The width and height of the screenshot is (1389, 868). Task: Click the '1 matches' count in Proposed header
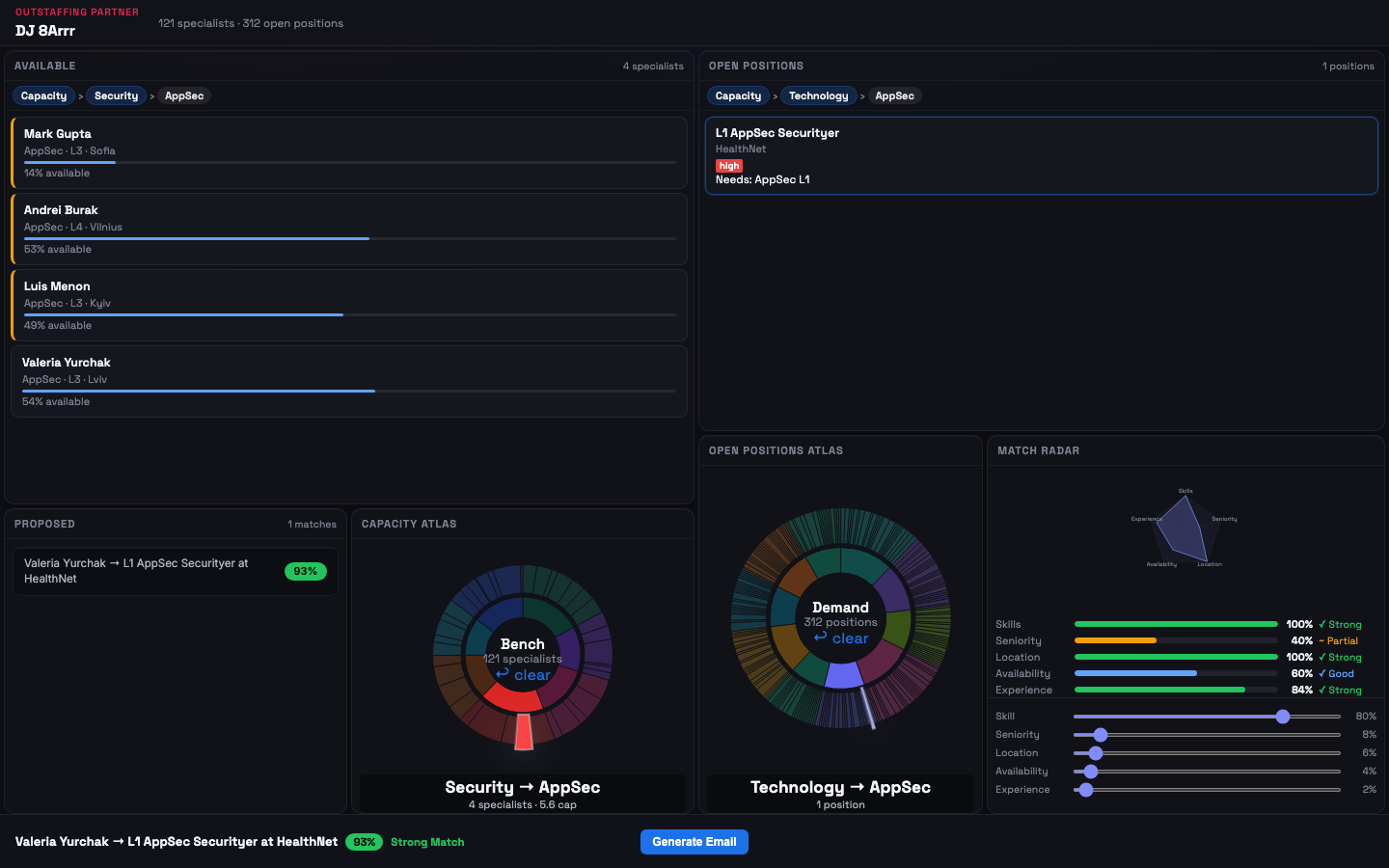[312, 525]
